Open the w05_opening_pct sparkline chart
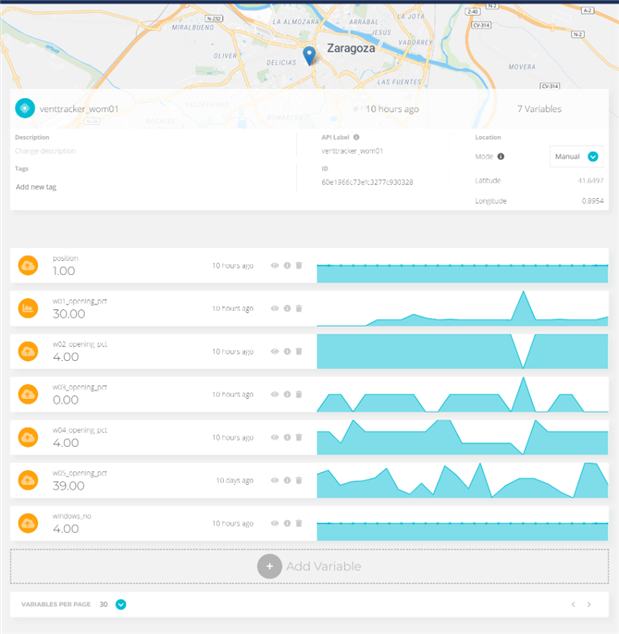 (x=463, y=480)
